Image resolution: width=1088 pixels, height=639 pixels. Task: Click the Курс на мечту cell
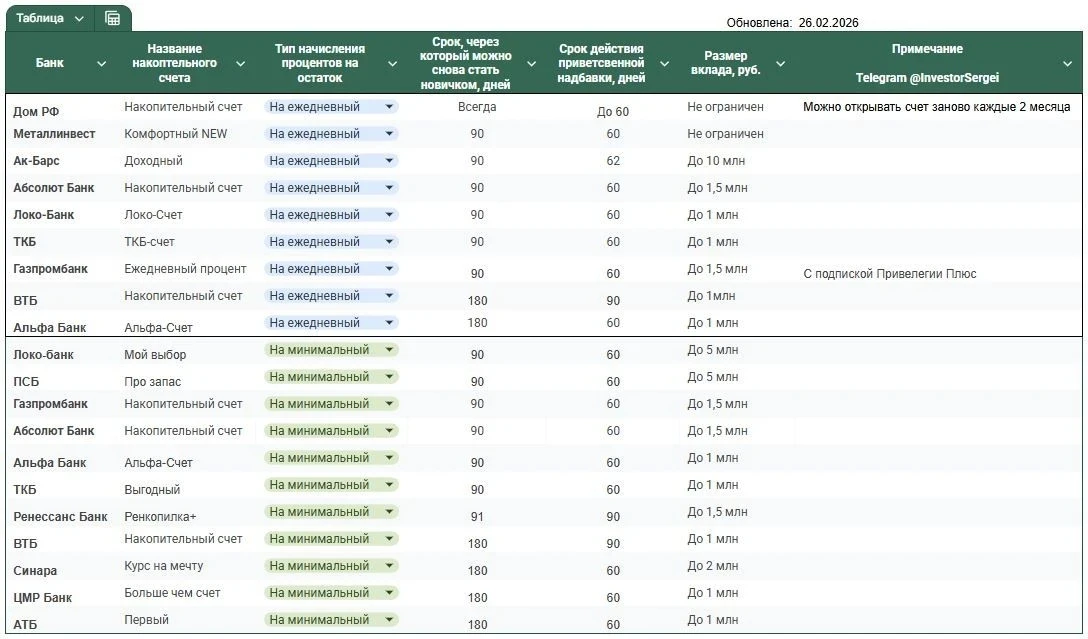coord(164,566)
